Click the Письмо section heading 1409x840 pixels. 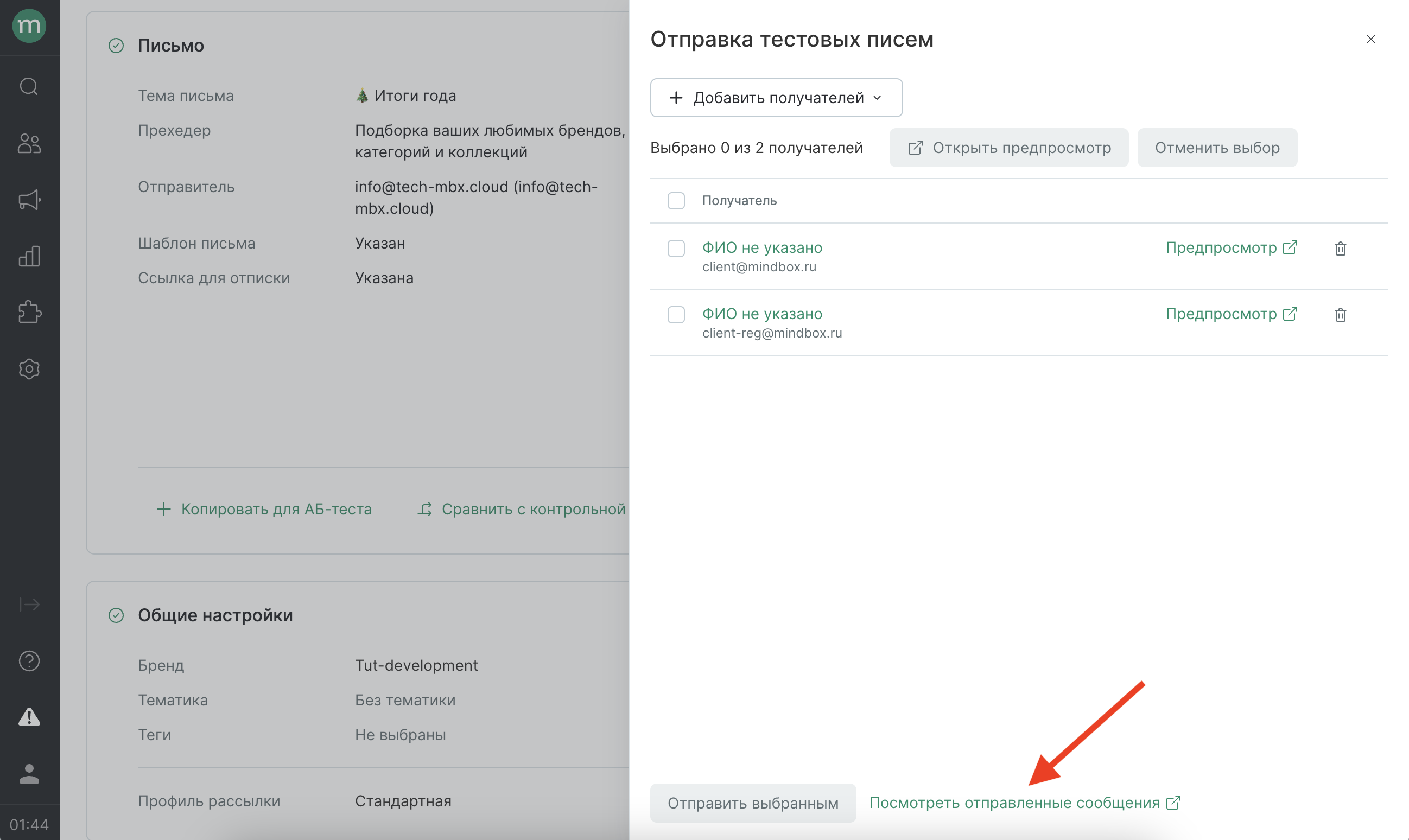click(x=171, y=45)
